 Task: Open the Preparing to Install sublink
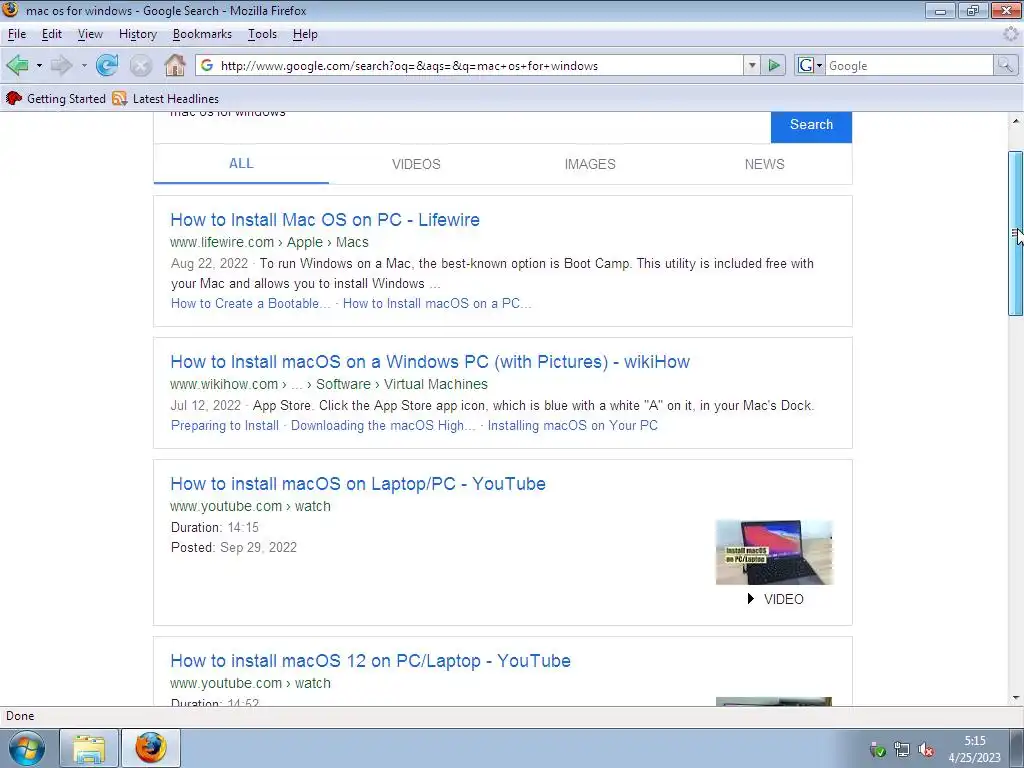coord(225,426)
